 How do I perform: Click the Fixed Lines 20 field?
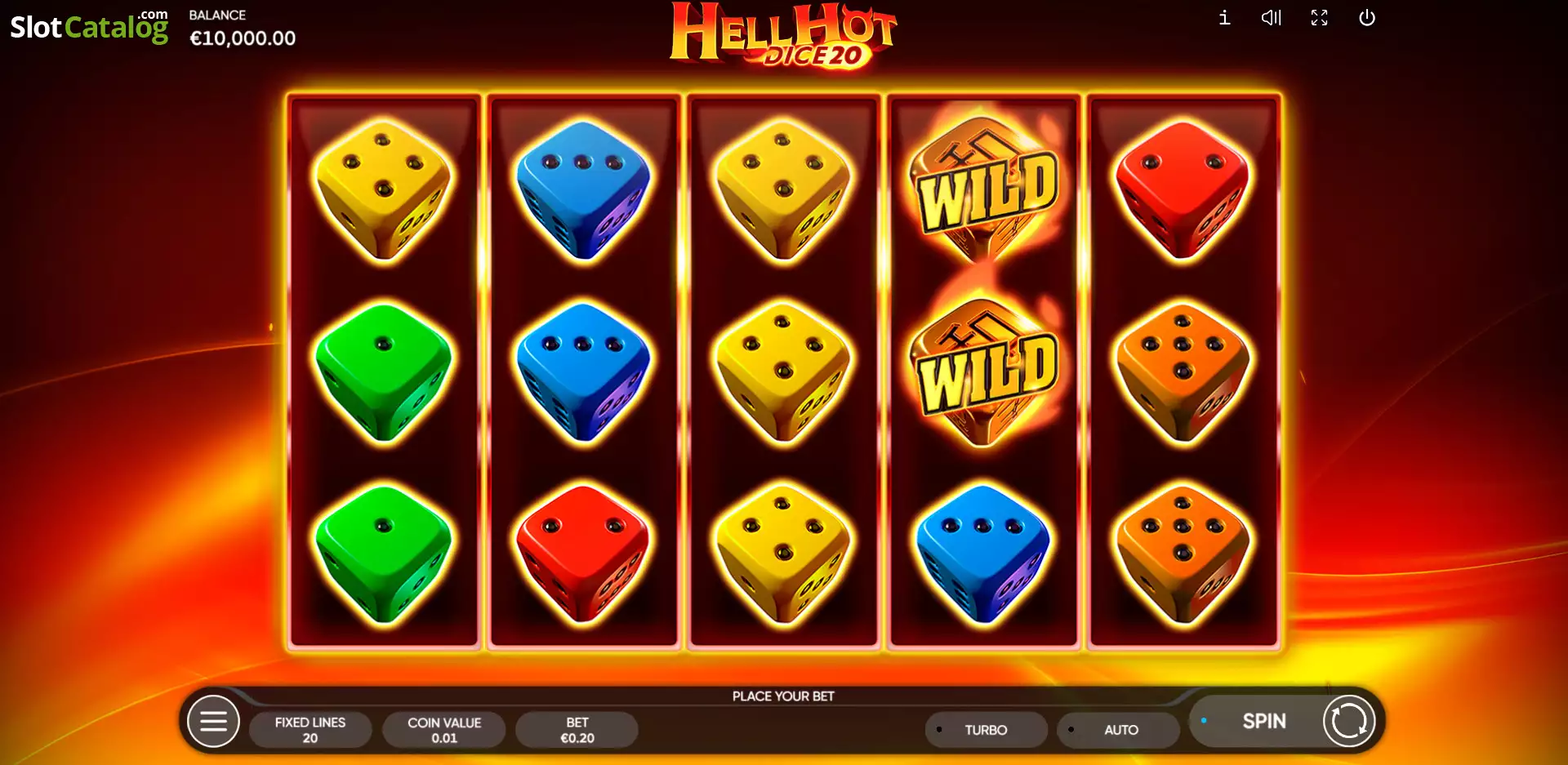tap(310, 729)
